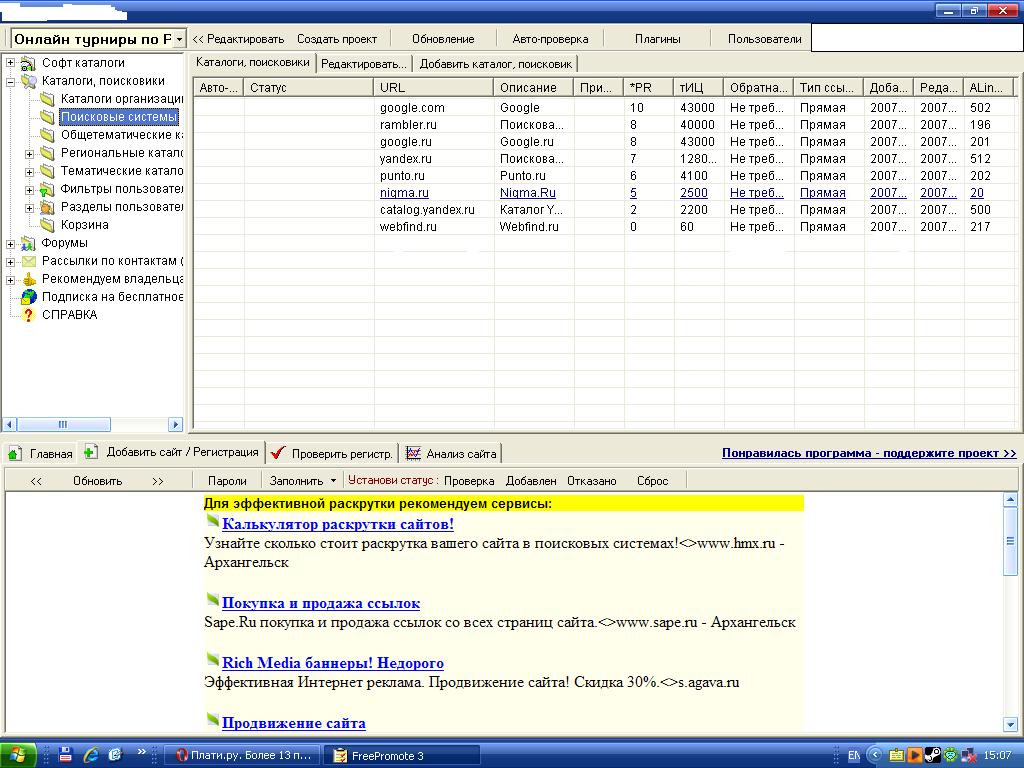Expand the Тематические каталоги node
The height and width of the screenshot is (768, 1024).
pos(29,172)
